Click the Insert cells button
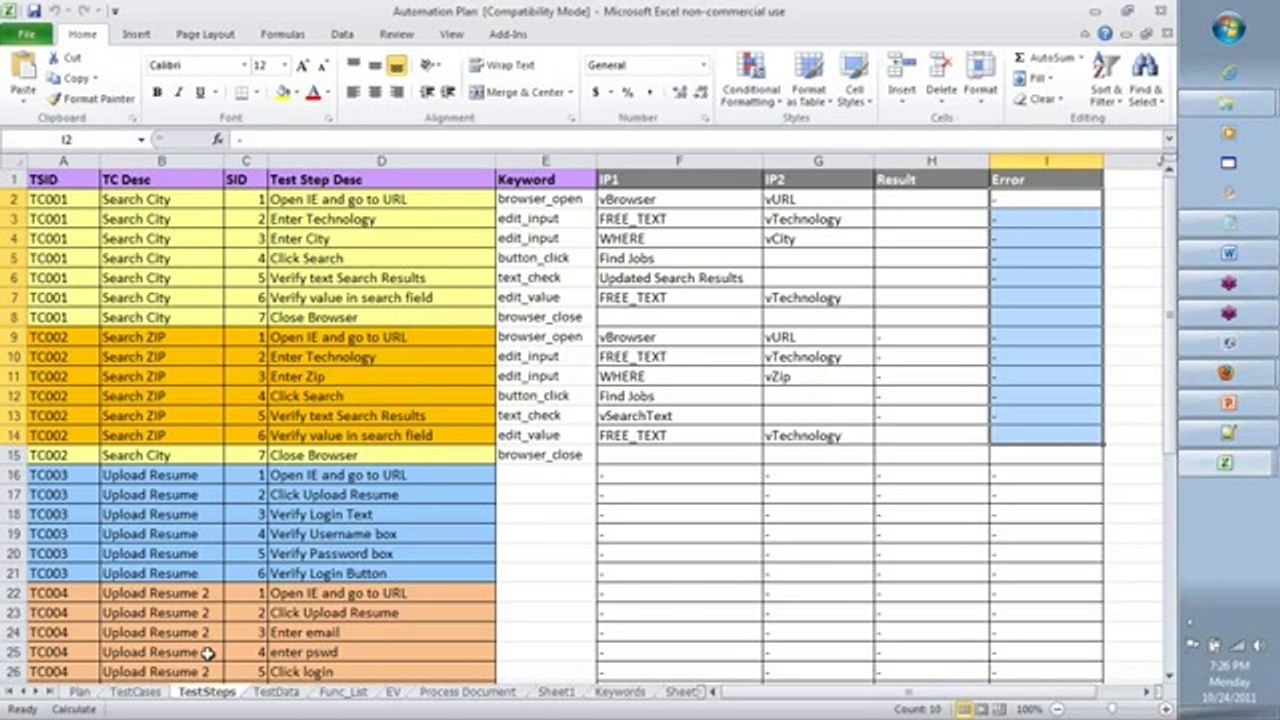This screenshot has height=720, width=1280. tap(902, 75)
